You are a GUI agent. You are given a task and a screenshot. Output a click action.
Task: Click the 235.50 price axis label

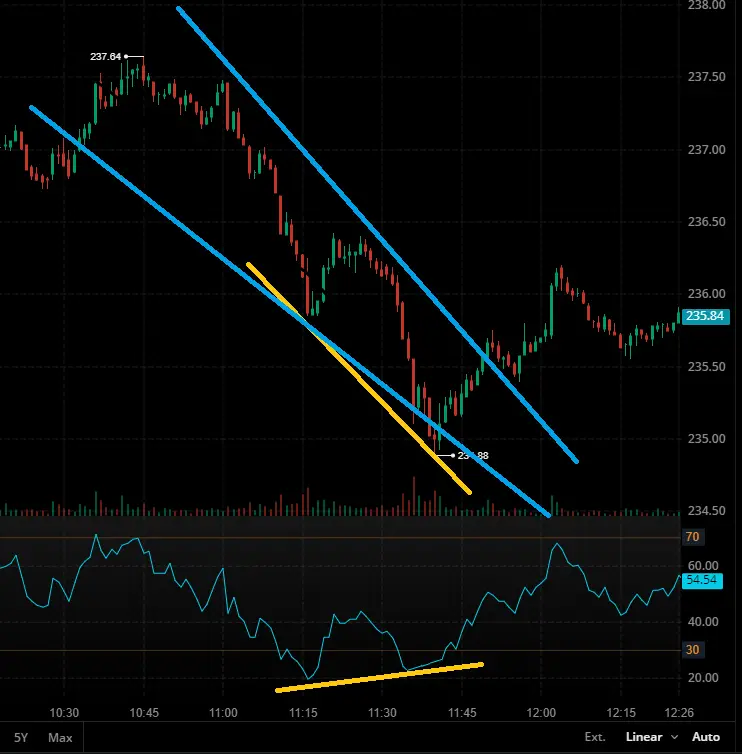point(706,366)
